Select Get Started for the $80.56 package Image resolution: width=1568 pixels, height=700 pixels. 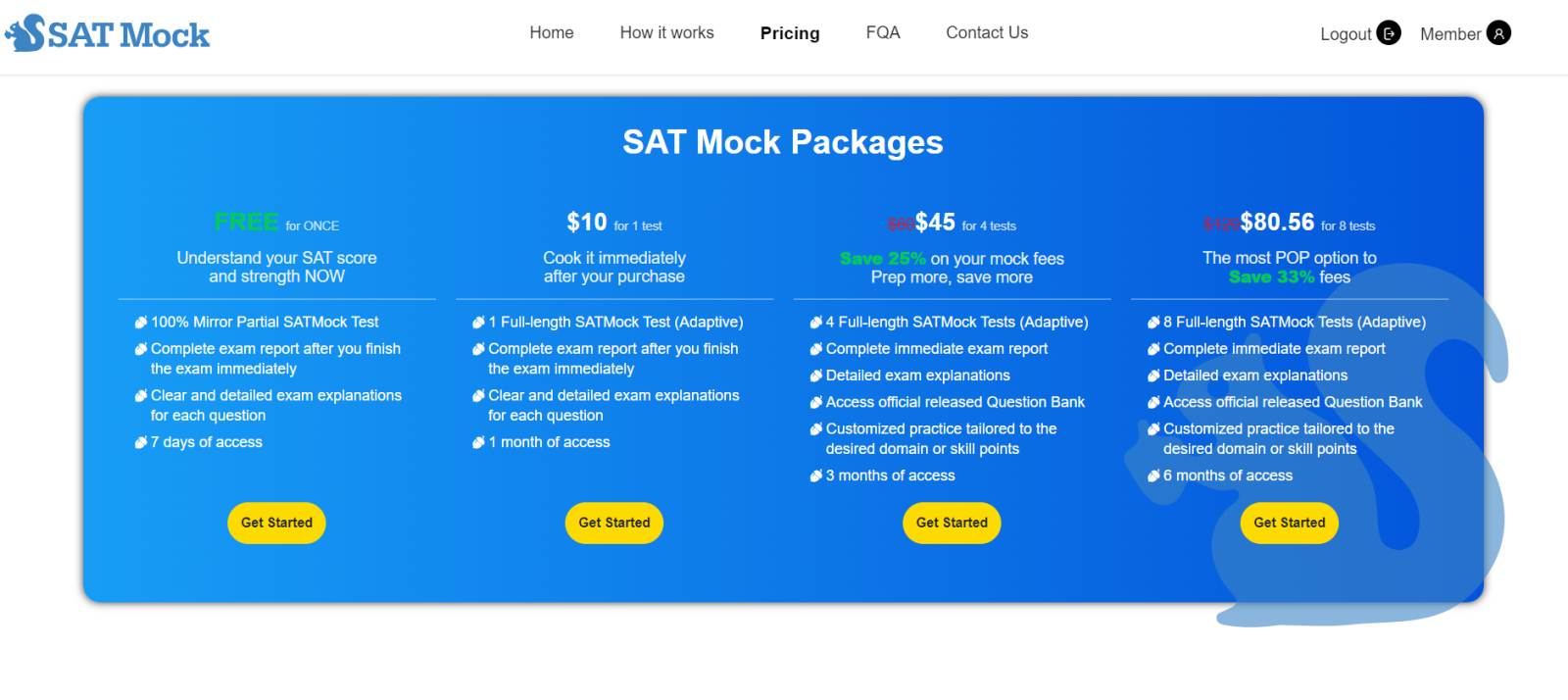click(x=1289, y=523)
